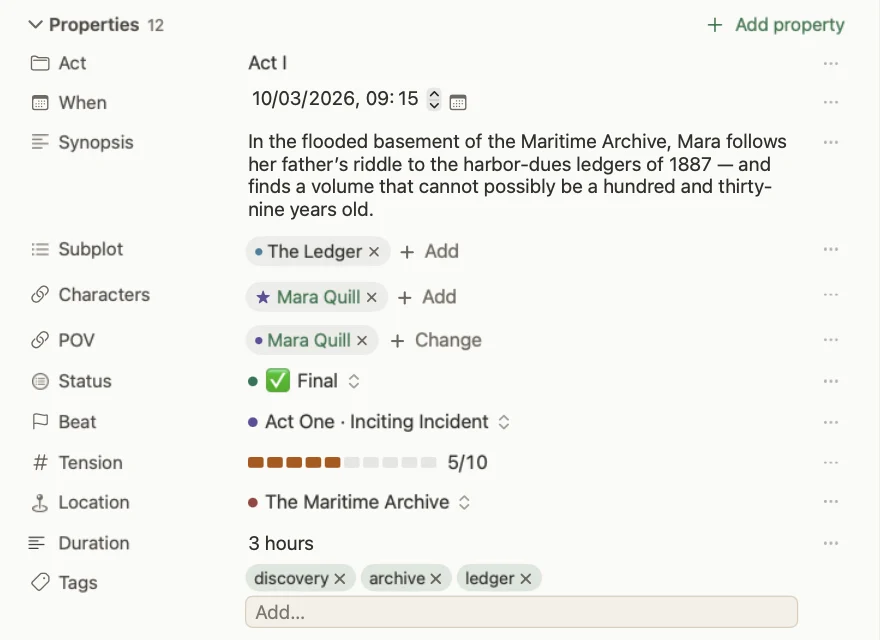Viewport: 880px width, 640px height.
Task: Collapse the Properties section chevron
Action: [35, 25]
